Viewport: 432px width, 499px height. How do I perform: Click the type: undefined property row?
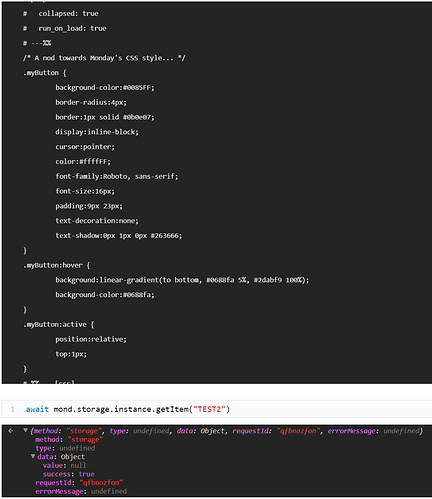[65, 448]
